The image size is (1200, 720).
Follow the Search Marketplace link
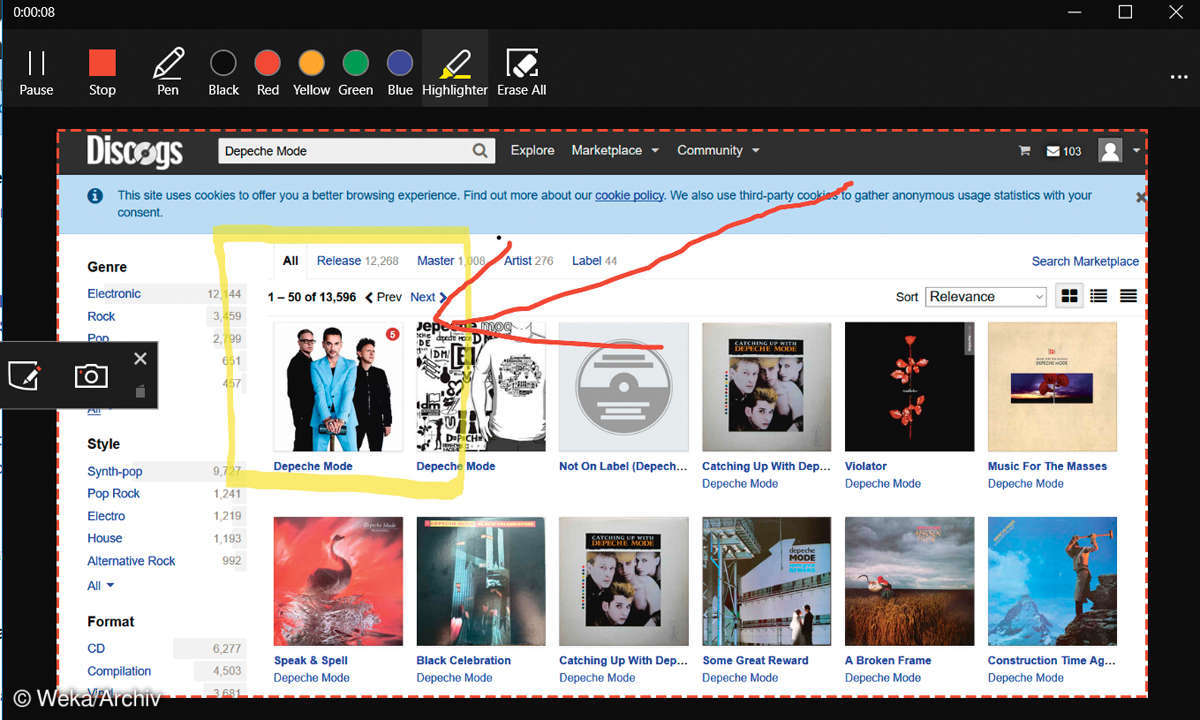tap(1085, 261)
